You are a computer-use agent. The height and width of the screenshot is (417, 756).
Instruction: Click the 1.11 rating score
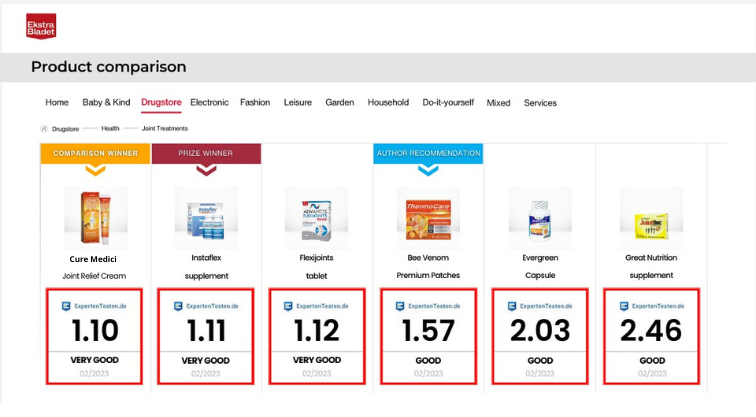coord(206,331)
